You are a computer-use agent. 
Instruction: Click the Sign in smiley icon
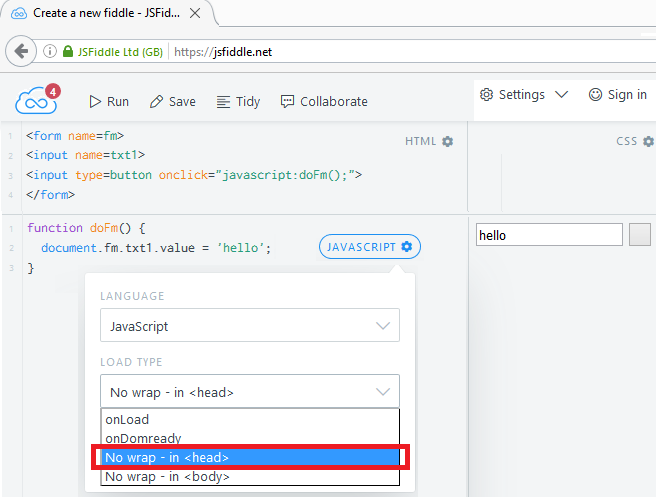(595, 95)
